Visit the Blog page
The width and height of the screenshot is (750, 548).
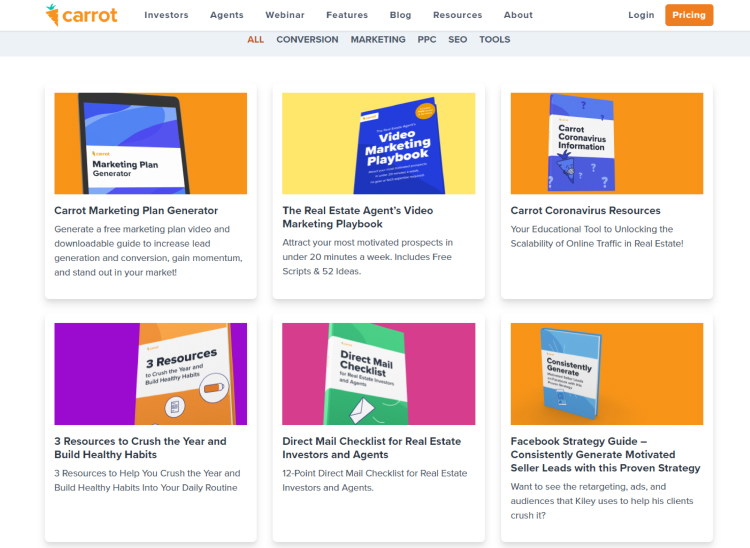coord(400,15)
